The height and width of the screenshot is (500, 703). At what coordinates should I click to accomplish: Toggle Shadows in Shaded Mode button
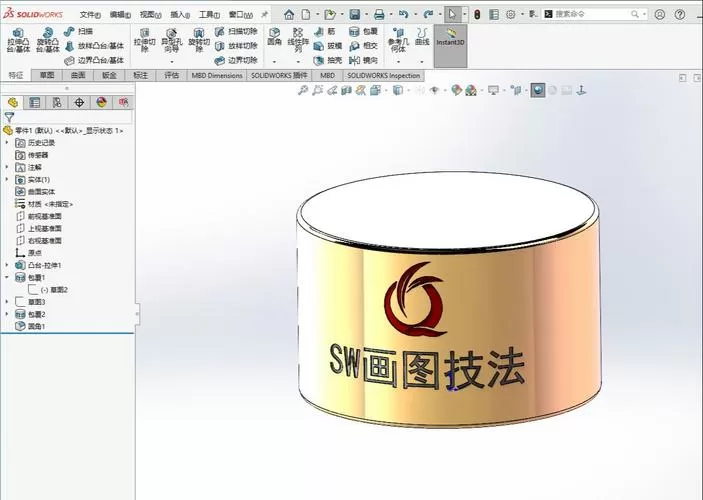[x=538, y=91]
